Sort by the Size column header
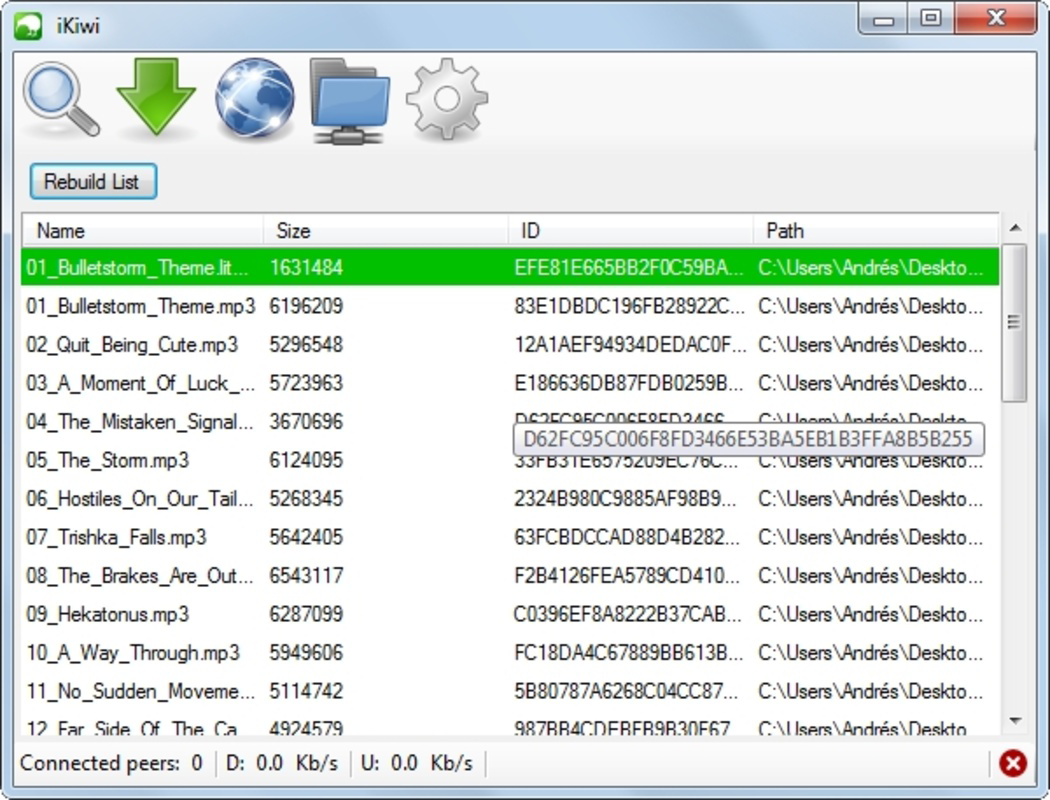The image size is (1050, 800). pyautogui.click(x=386, y=231)
